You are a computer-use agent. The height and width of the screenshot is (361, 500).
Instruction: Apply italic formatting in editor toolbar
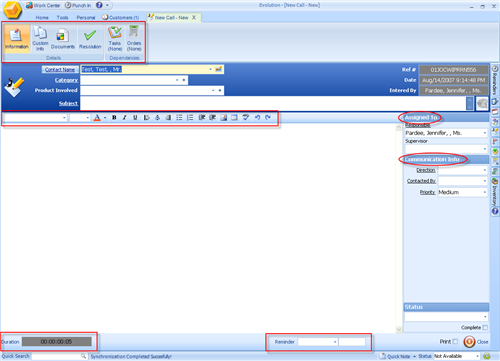(x=124, y=117)
